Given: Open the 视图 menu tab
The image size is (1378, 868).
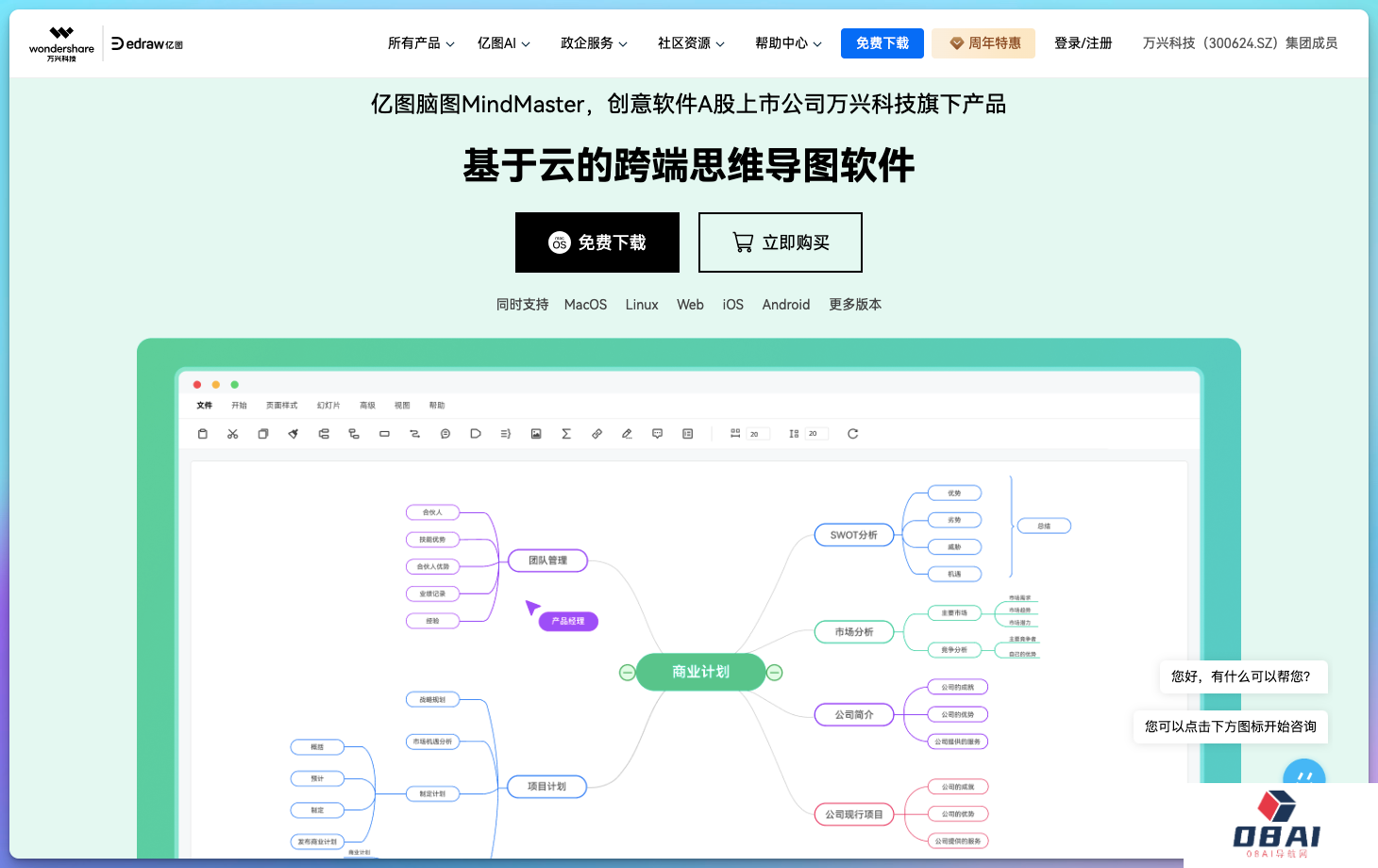Looking at the screenshot, I should tap(402, 406).
